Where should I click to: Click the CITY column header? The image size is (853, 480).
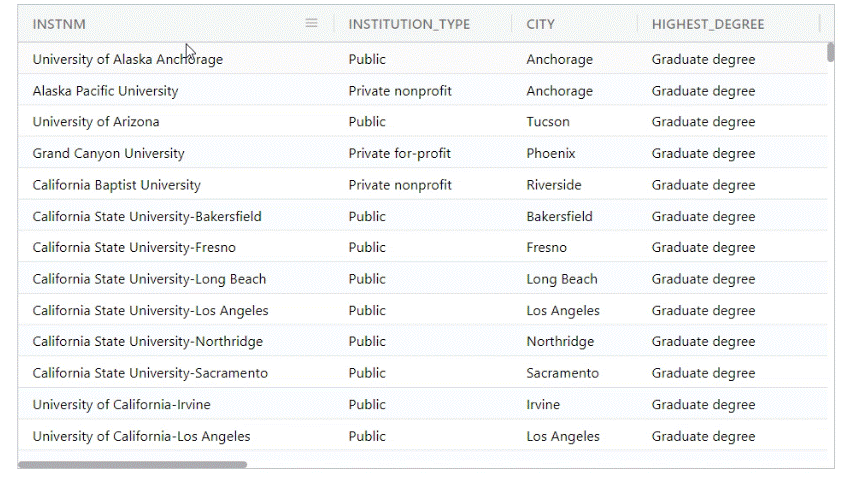click(540, 24)
